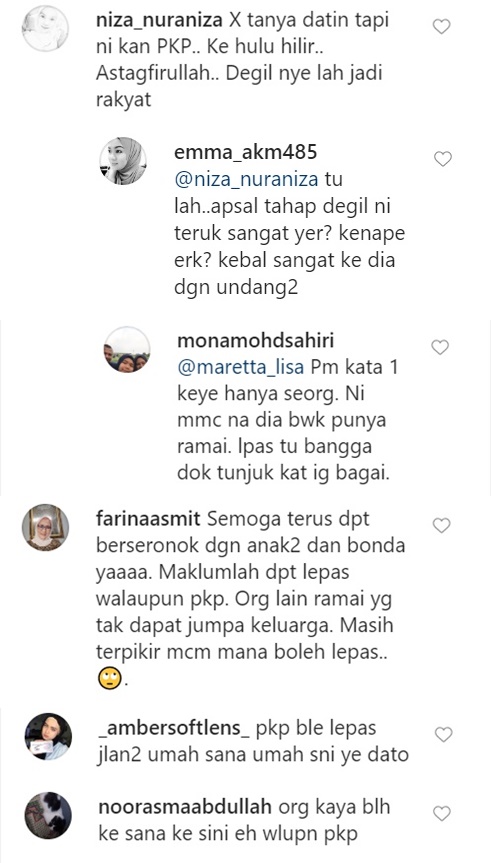491x863 pixels.
Task: Heart the _ambersoftlens_ comment
Action: pos(443,734)
